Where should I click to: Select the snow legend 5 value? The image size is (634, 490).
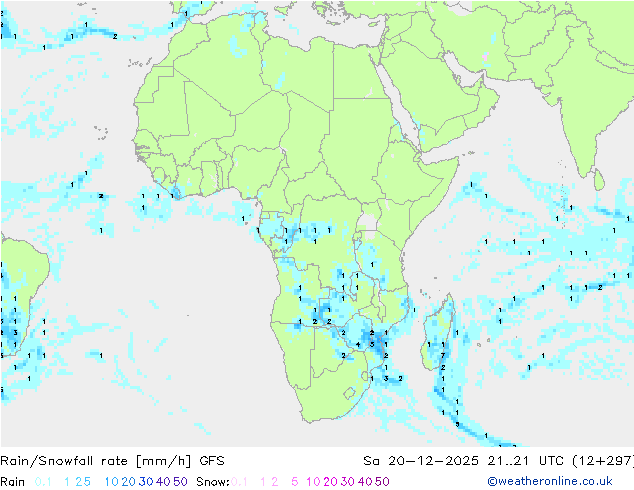pyautogui.click(x=295, y=482)
